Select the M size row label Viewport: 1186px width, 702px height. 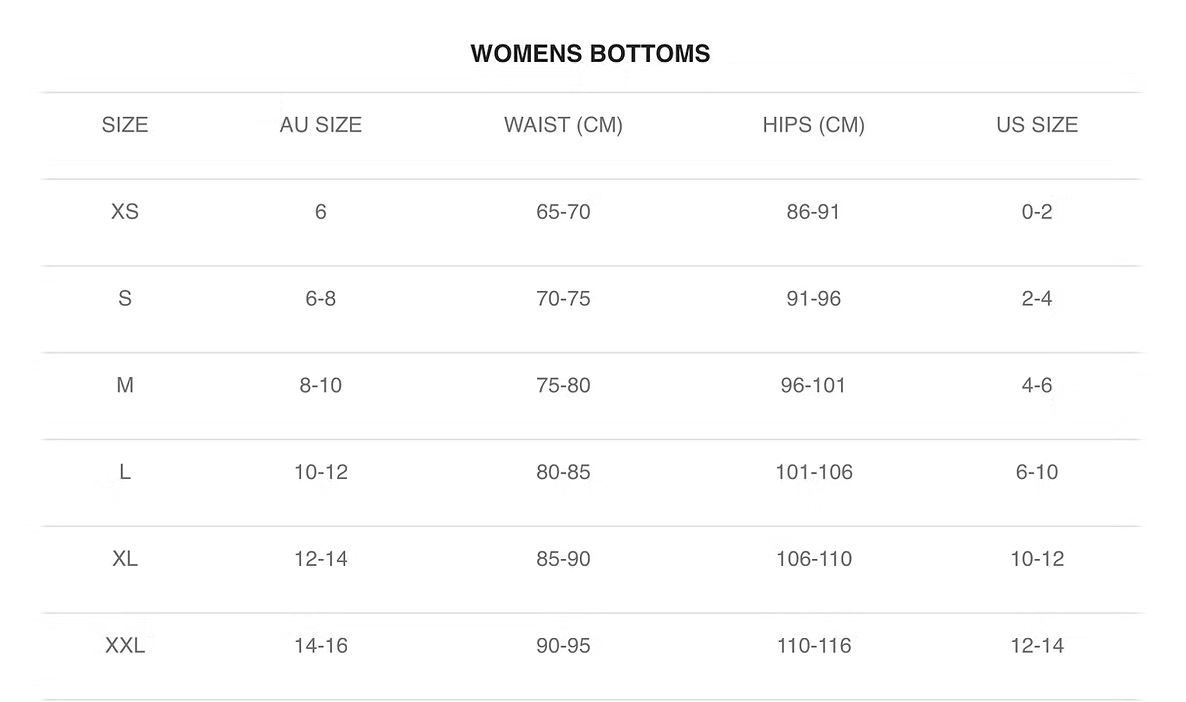[x=125, y=385]
